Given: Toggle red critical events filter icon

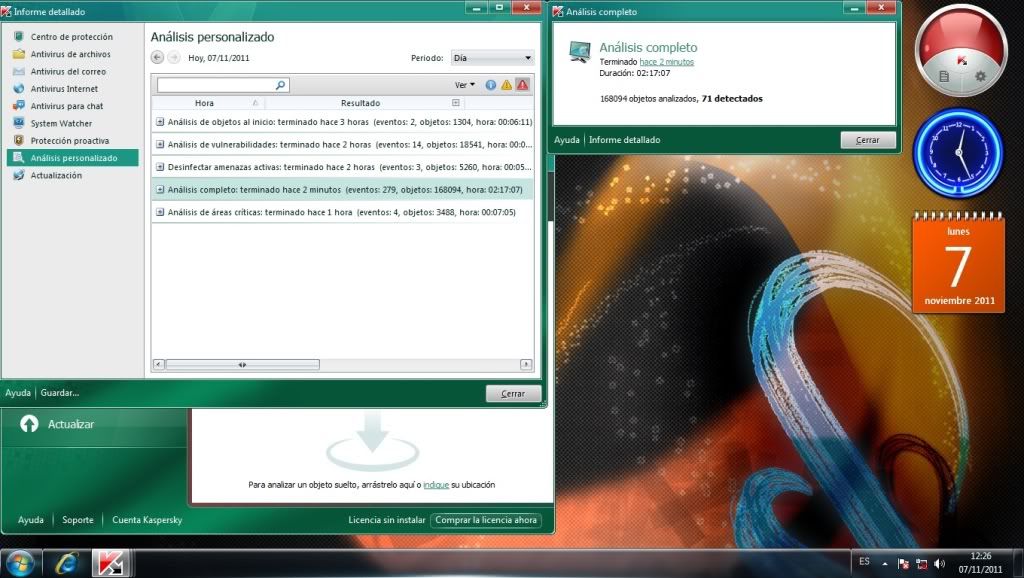Looking at the screenshot, I should pos(522,85).
